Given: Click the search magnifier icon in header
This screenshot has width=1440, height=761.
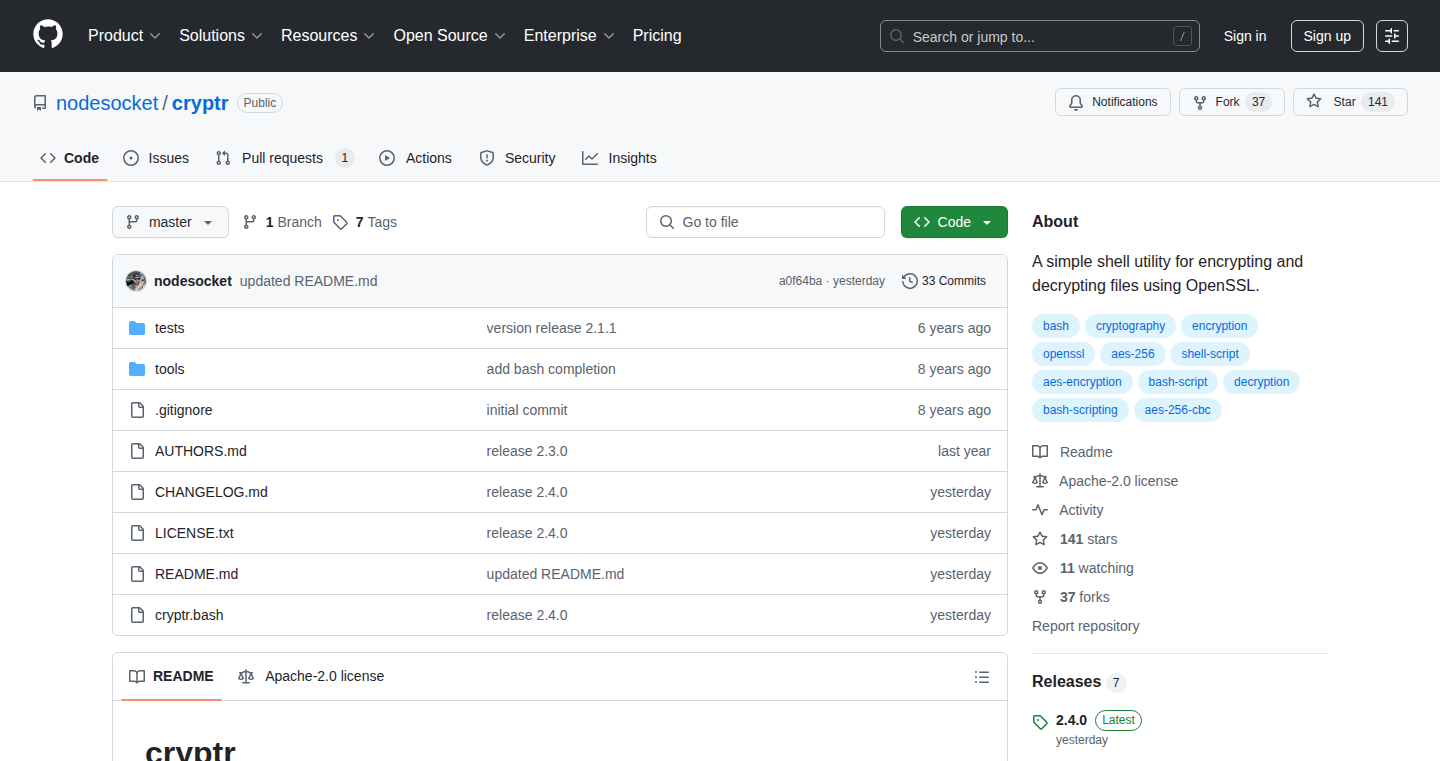Looking at the screenshot, I should tap(897, 37).
